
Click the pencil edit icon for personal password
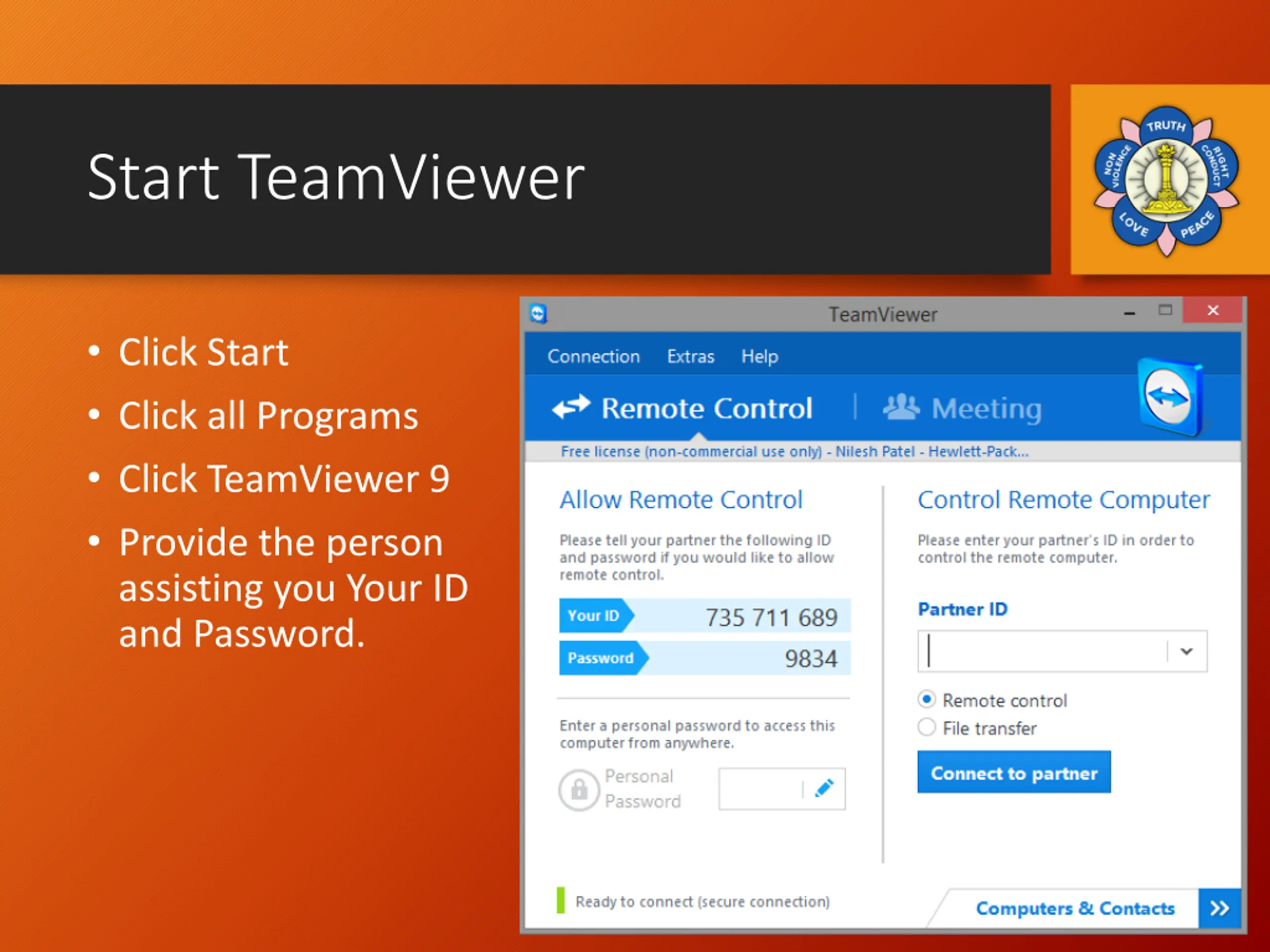pos(824,788)
